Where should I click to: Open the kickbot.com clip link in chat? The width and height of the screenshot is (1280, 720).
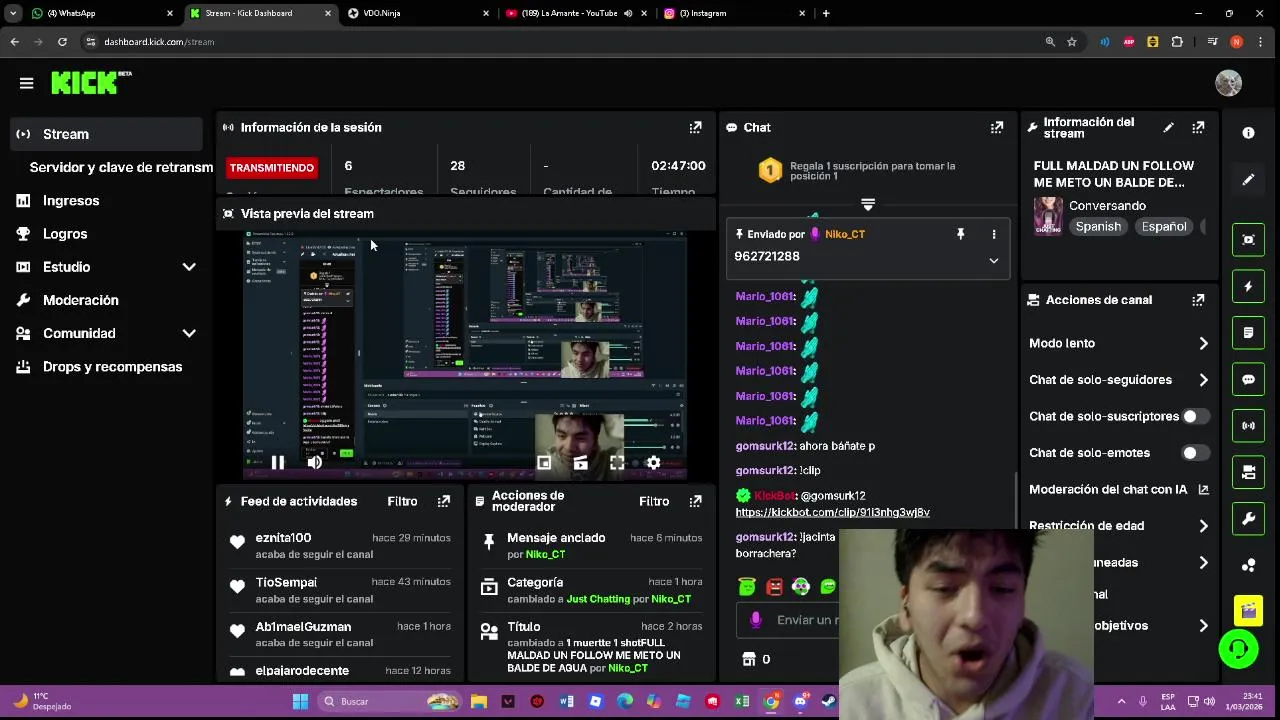(x=832, y=512)
